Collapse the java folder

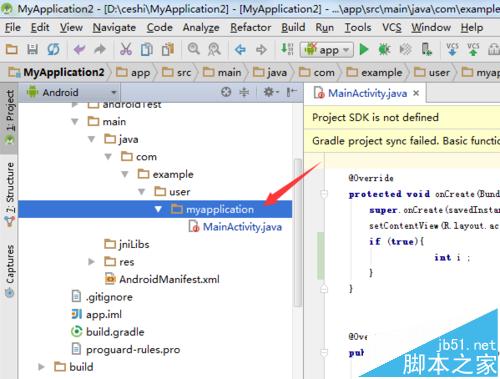(x=91, y=139)
